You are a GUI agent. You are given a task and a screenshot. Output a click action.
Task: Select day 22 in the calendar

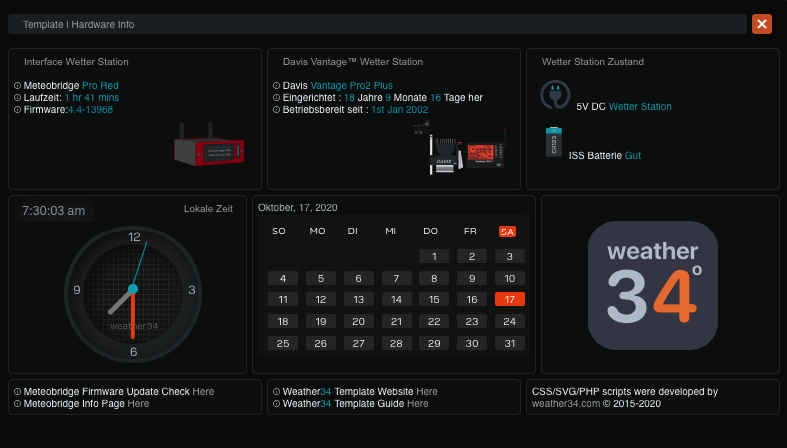[434, 322]
